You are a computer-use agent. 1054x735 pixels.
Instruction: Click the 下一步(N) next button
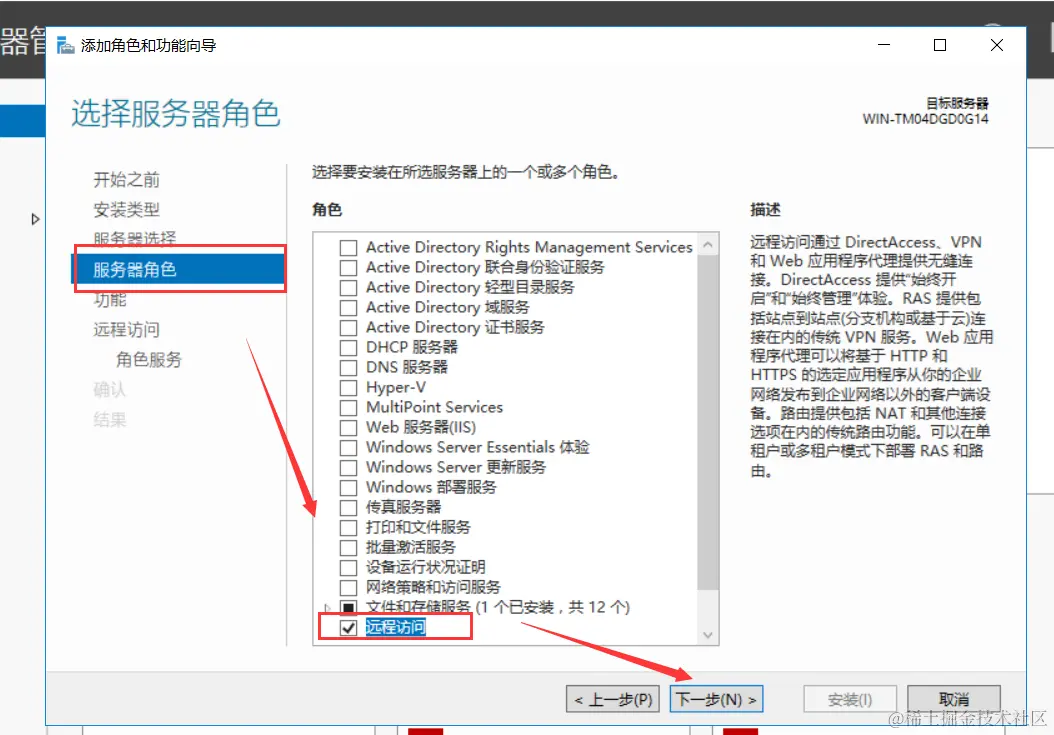pos(717,699)
